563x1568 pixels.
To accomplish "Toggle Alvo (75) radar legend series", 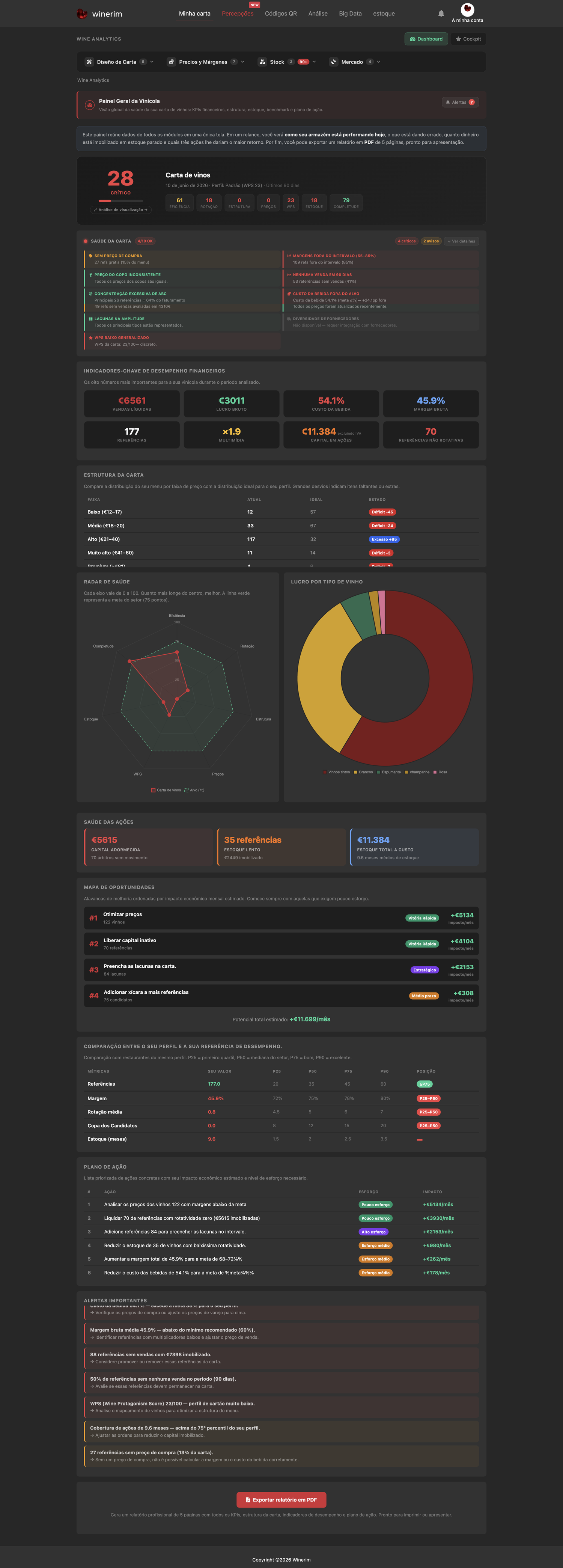I will (x=195, y=790).
